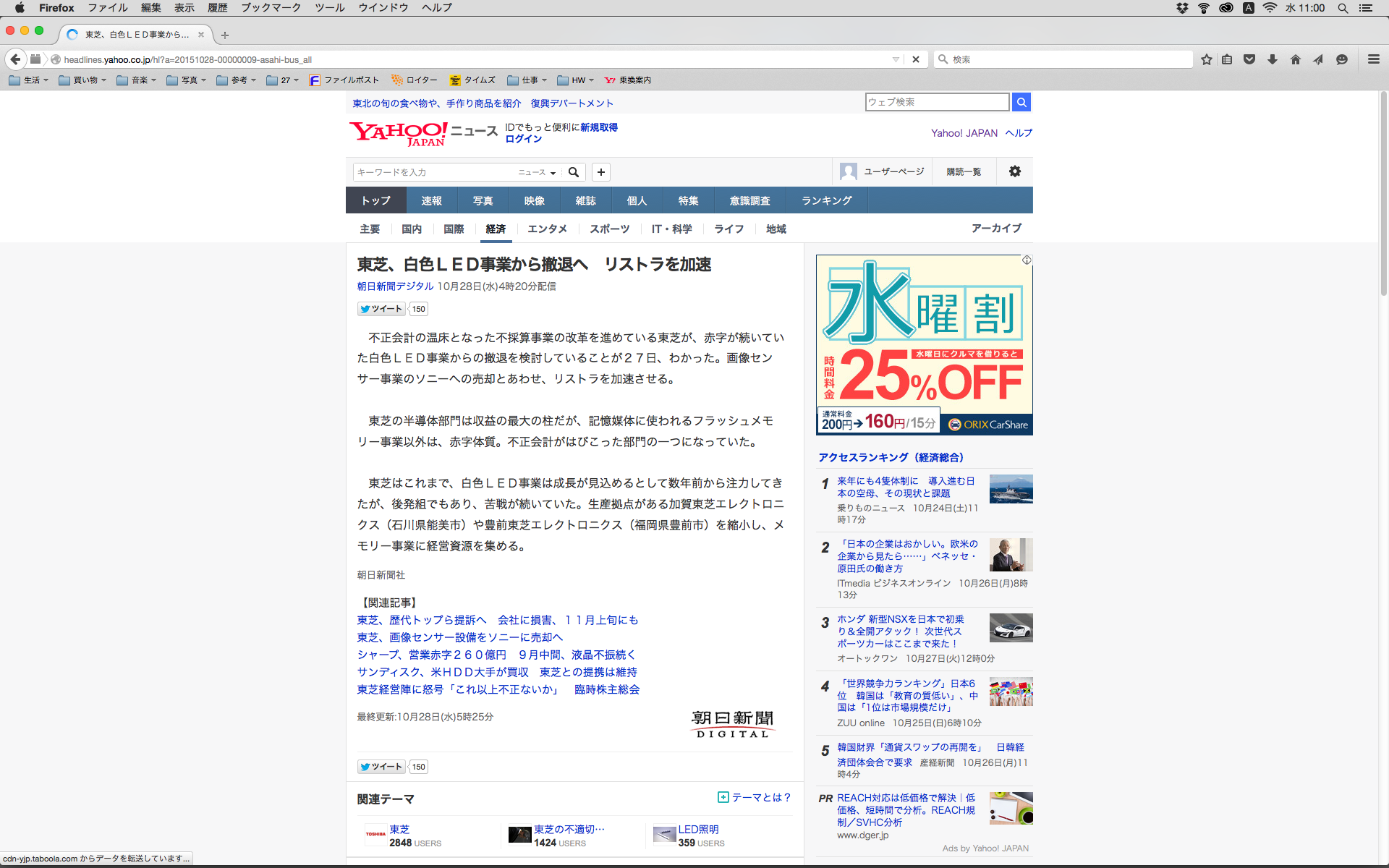Click the Pocket save icon
Image resolution: width=1389 pixels, height=868 pixels.
[1249, 59]
